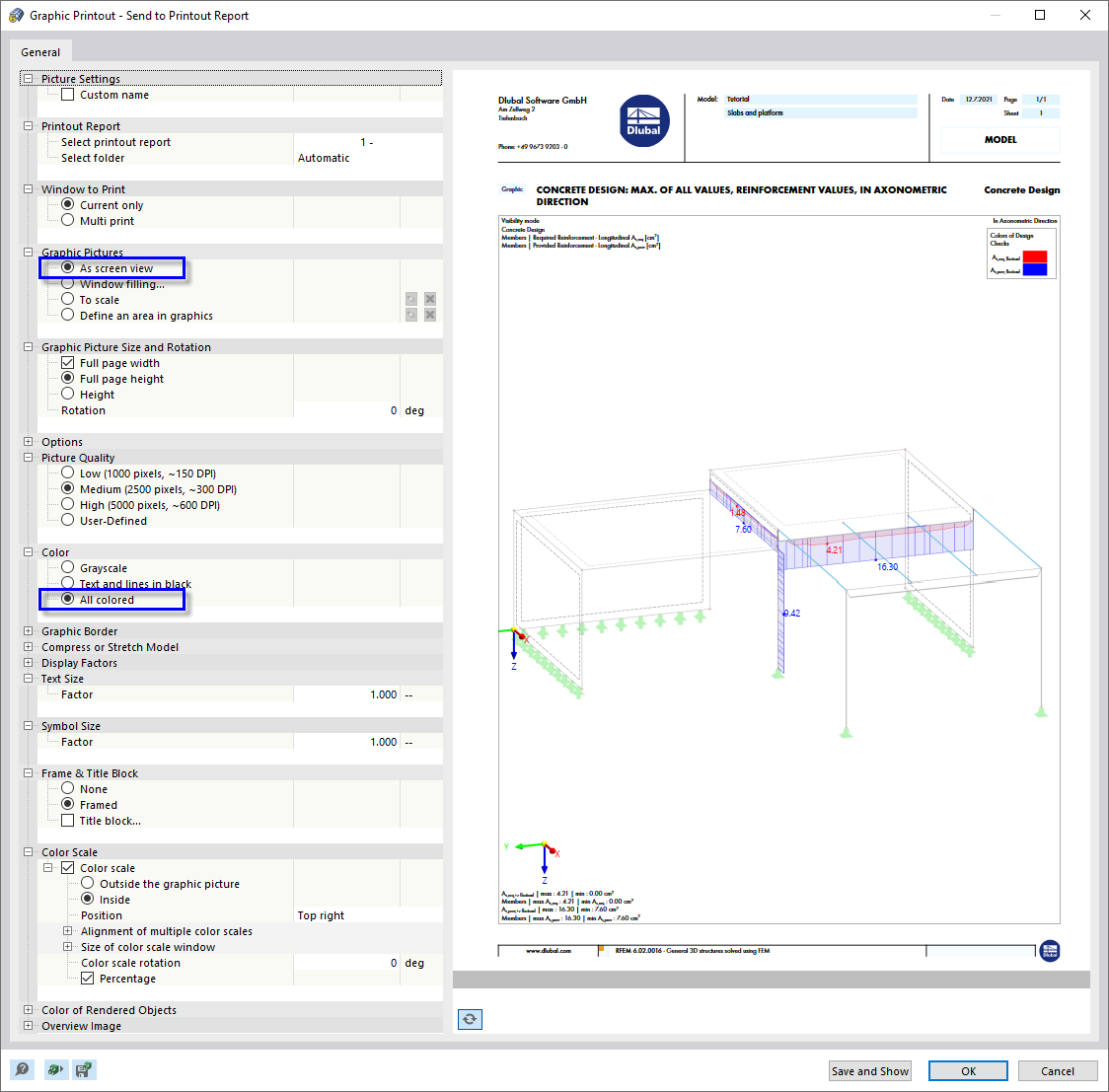Image resolution: width=1109 pixels, height=1092 pixels.
Task: Click the small Dlubal logo in preview footer
Action: 1050,951
